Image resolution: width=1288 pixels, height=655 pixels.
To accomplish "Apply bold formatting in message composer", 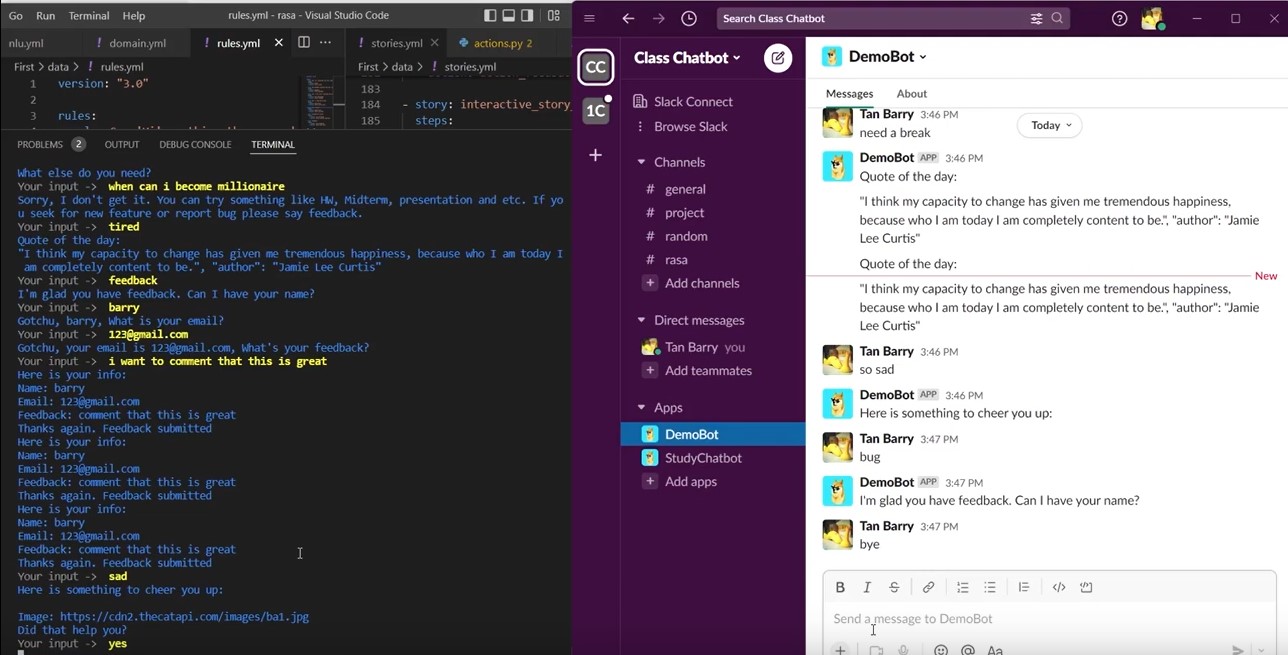I will 840,587.
